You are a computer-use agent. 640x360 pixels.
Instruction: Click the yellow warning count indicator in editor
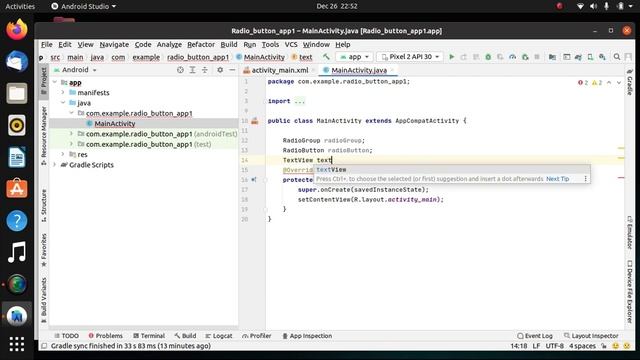pyautogui.click(x=597, y=82)
